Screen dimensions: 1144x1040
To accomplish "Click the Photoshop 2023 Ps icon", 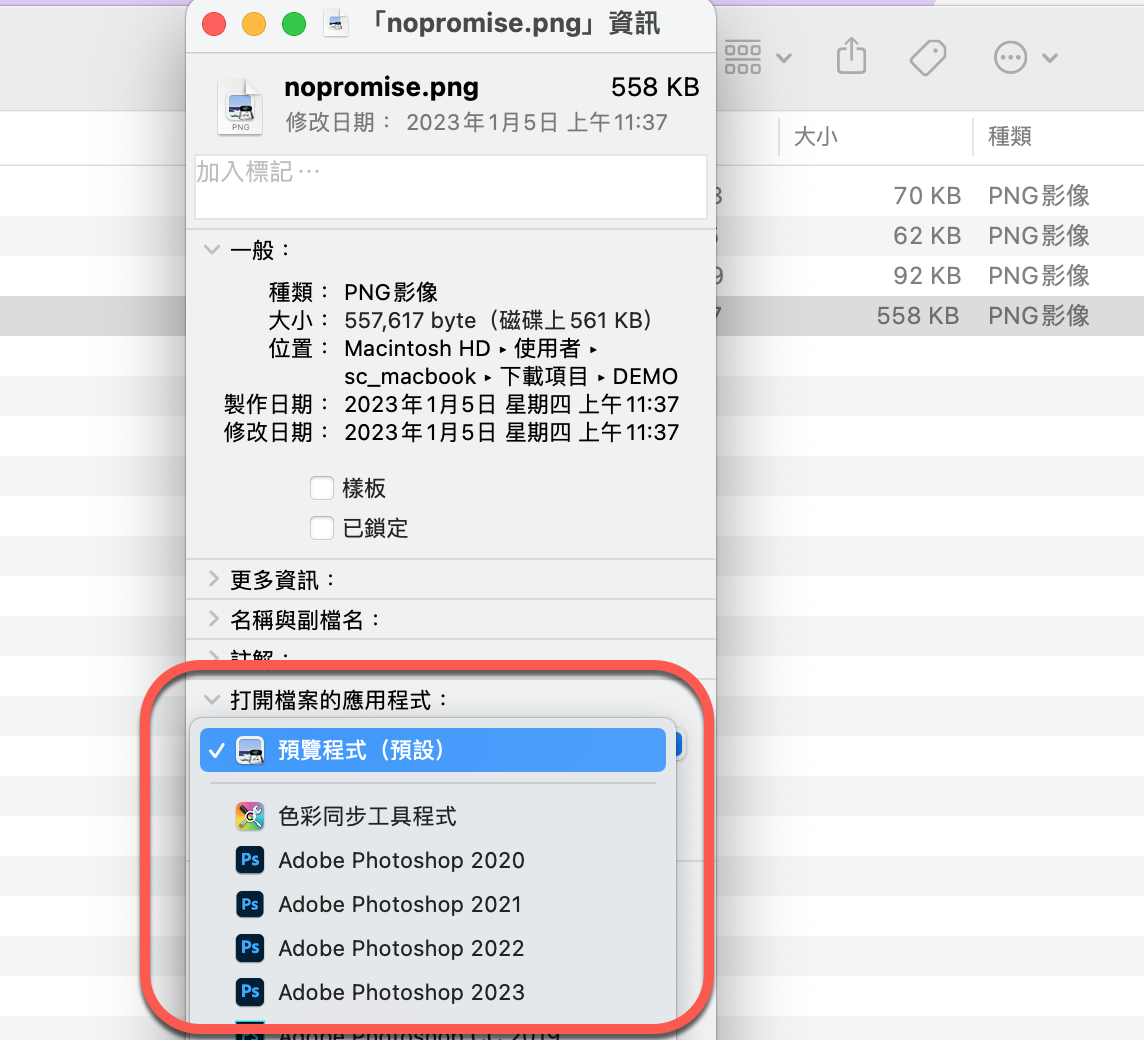I will tap(250, 991).
